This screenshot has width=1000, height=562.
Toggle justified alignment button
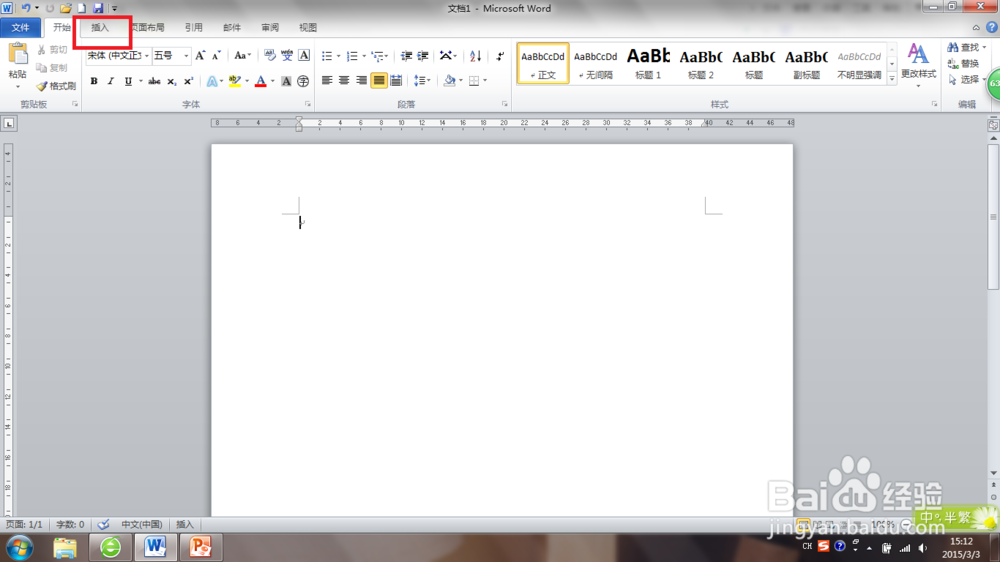tap(379, 80)
